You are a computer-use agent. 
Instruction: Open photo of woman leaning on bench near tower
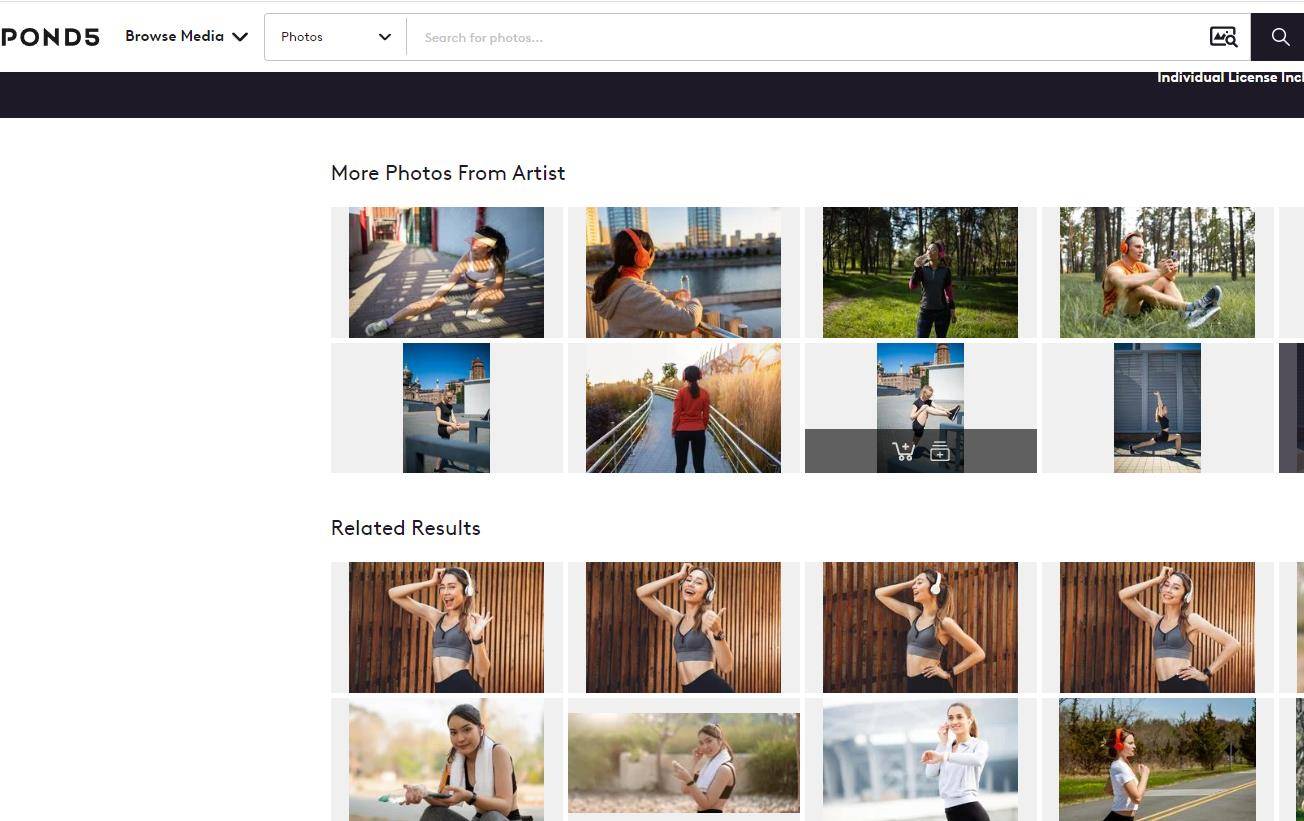(x=446, y=408)
